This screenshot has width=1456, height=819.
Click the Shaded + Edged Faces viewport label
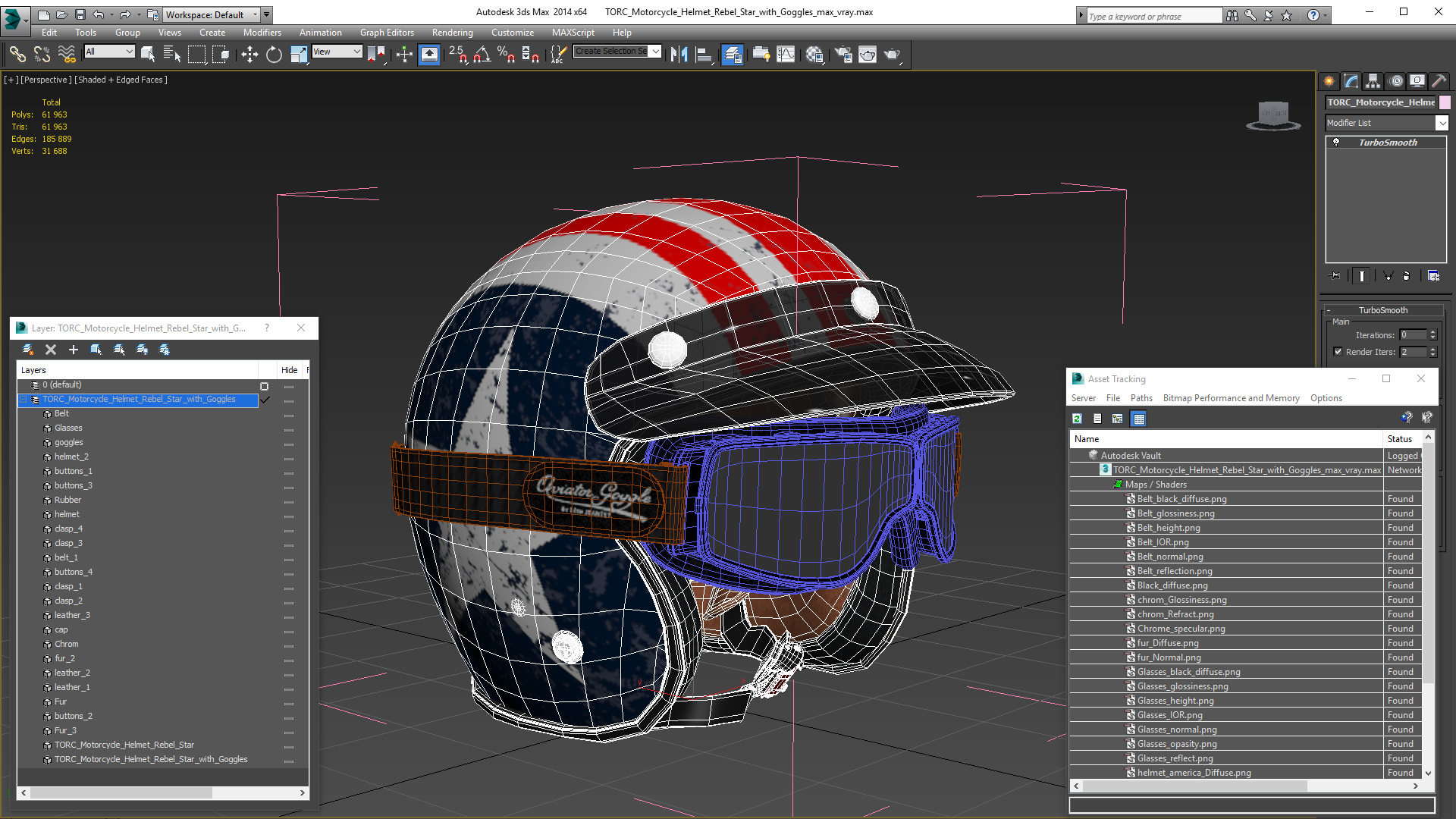pos(121,80)
